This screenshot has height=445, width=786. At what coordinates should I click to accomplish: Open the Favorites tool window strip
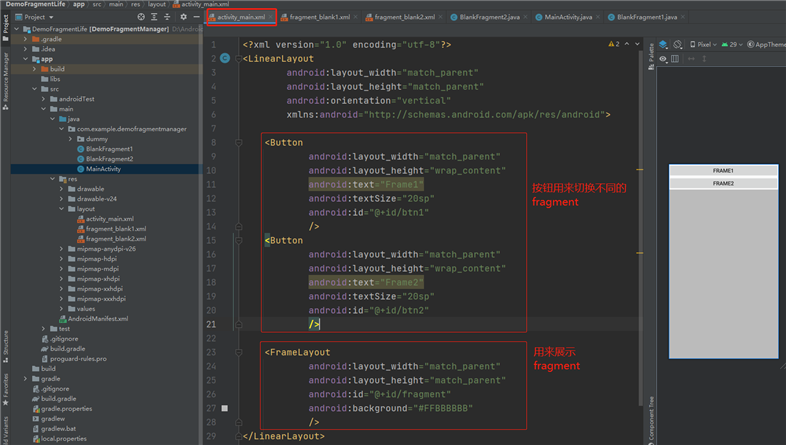6,389
